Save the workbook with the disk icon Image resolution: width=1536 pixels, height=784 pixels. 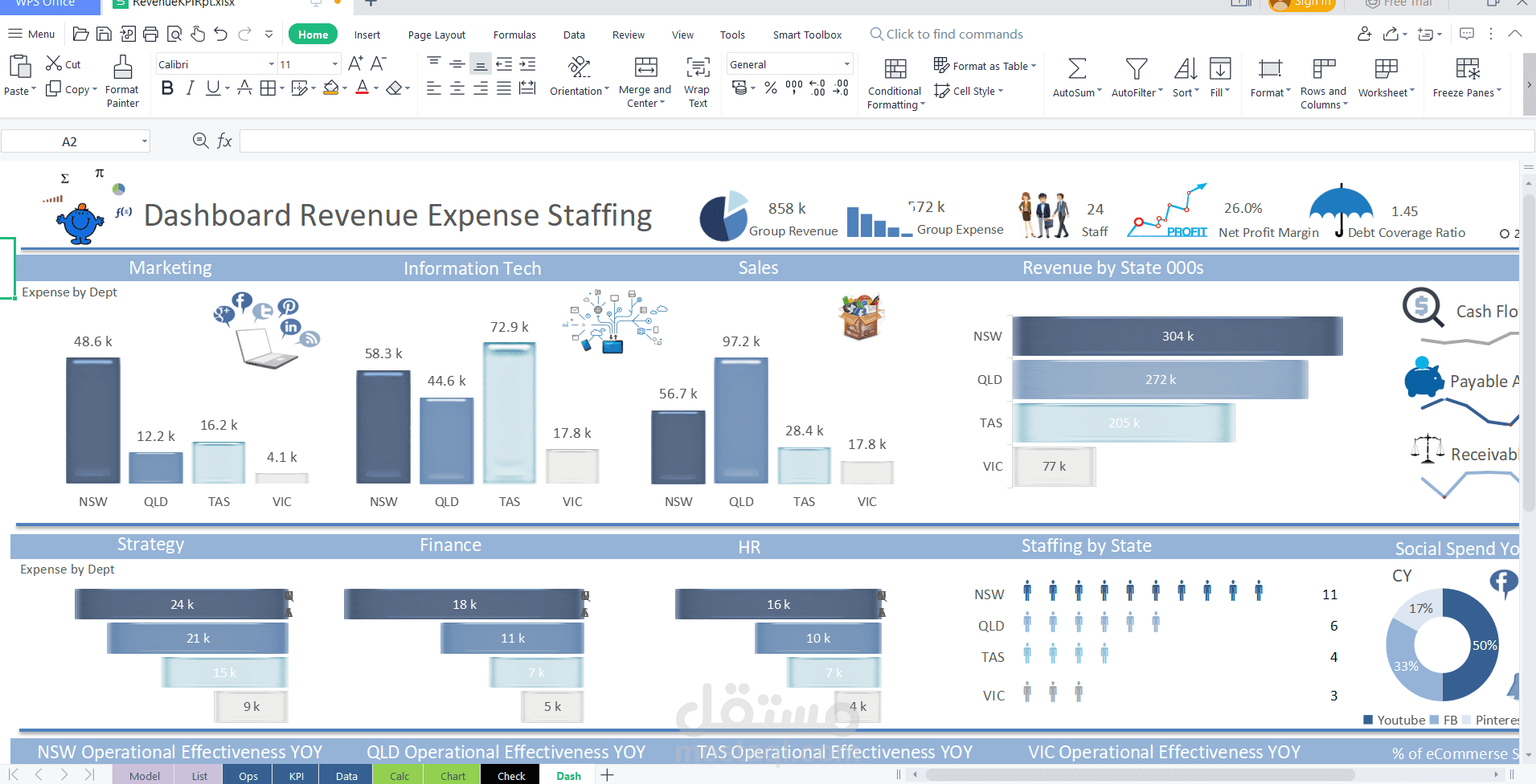(104, 34)
